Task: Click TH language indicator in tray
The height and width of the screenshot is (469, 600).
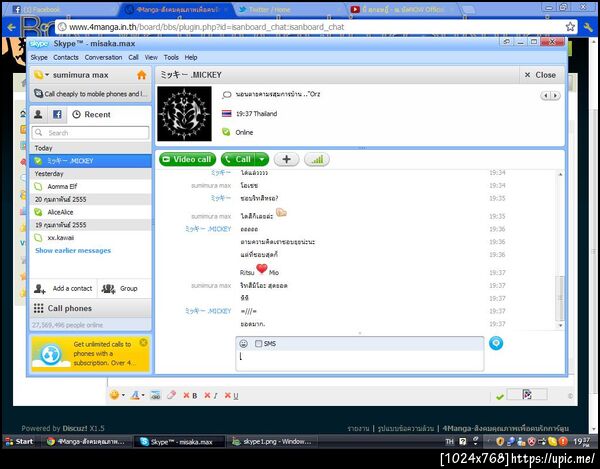Action: point(449,442)
